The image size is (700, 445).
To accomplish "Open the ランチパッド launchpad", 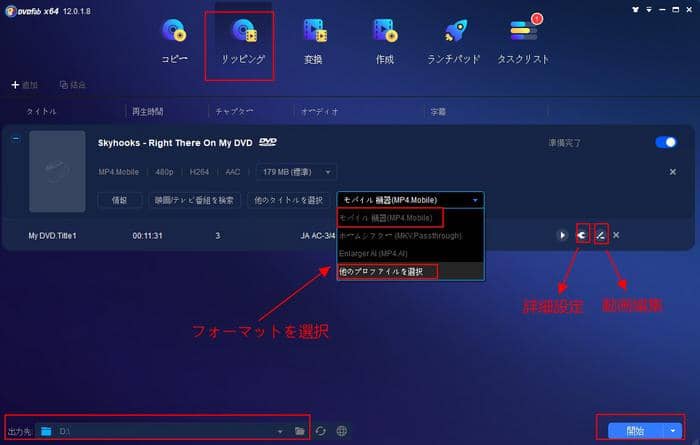I will 454,41.
